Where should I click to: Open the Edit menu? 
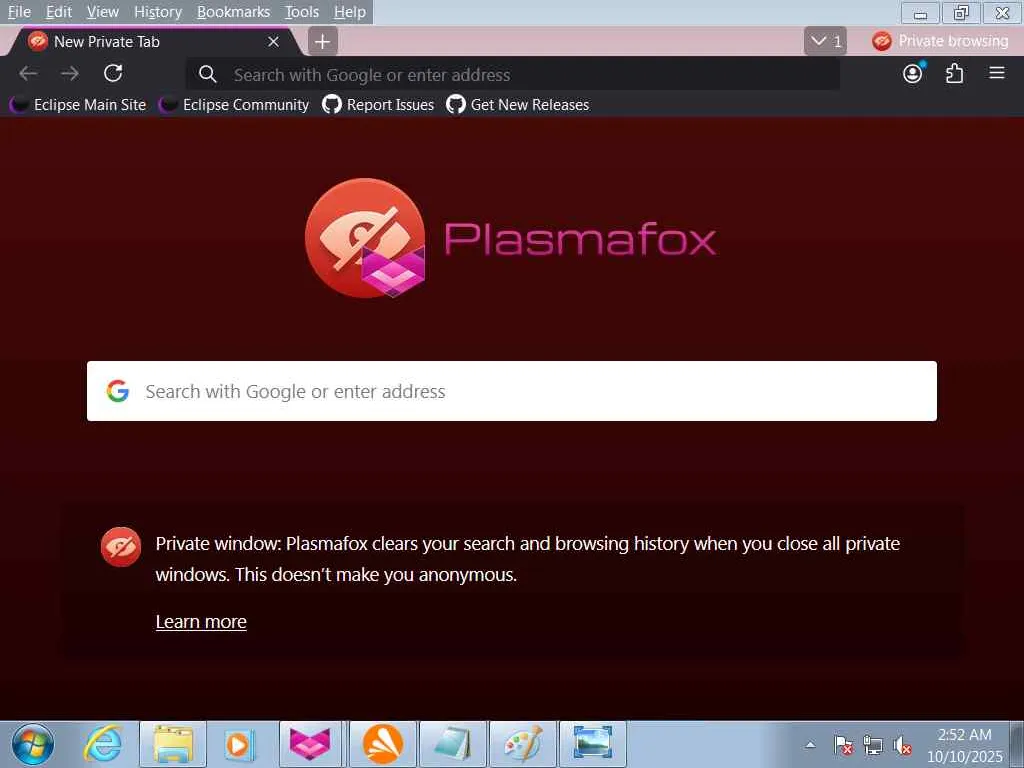coord(59,12)
